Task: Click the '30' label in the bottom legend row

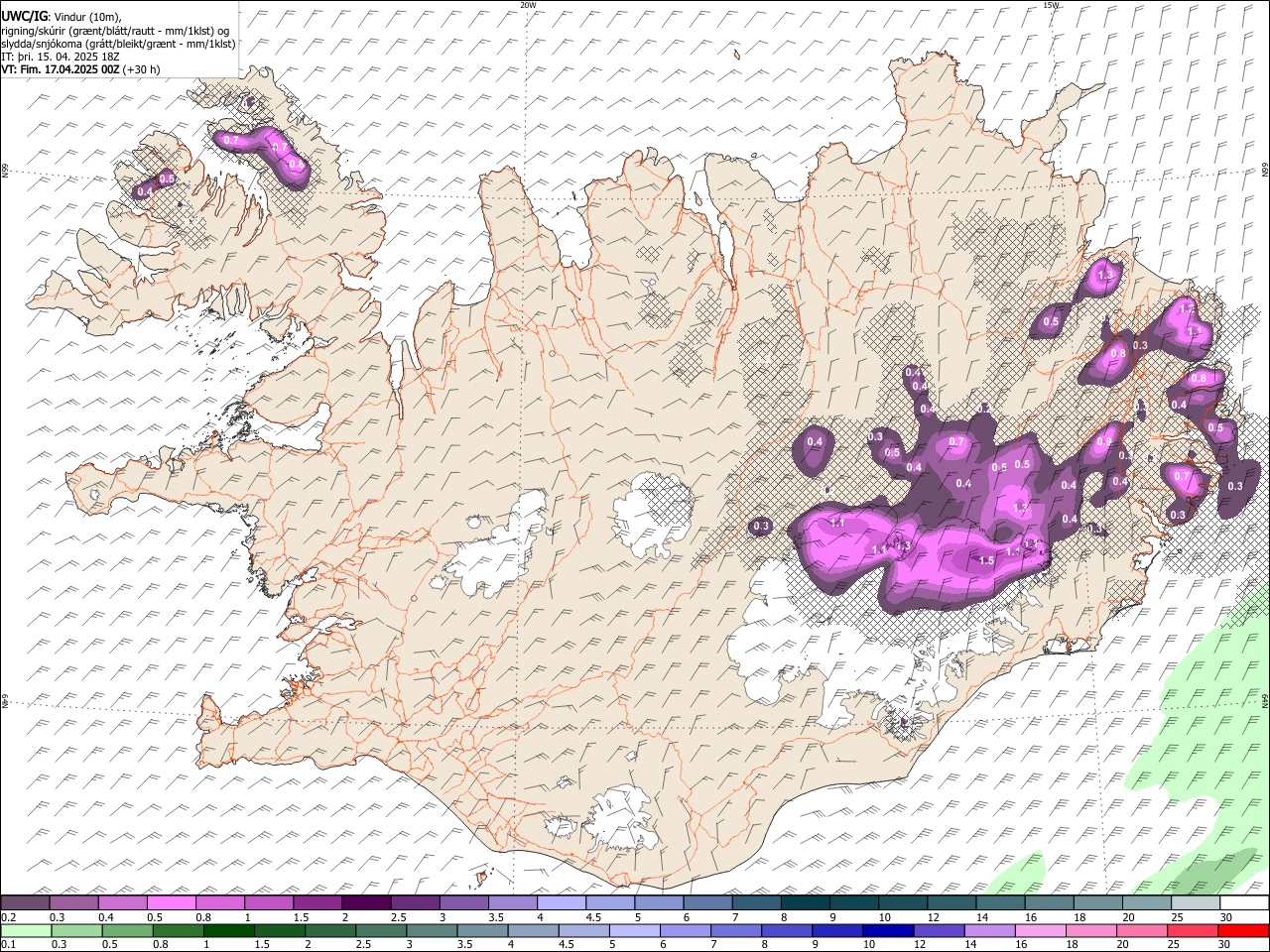Action: pos(1225,945)
